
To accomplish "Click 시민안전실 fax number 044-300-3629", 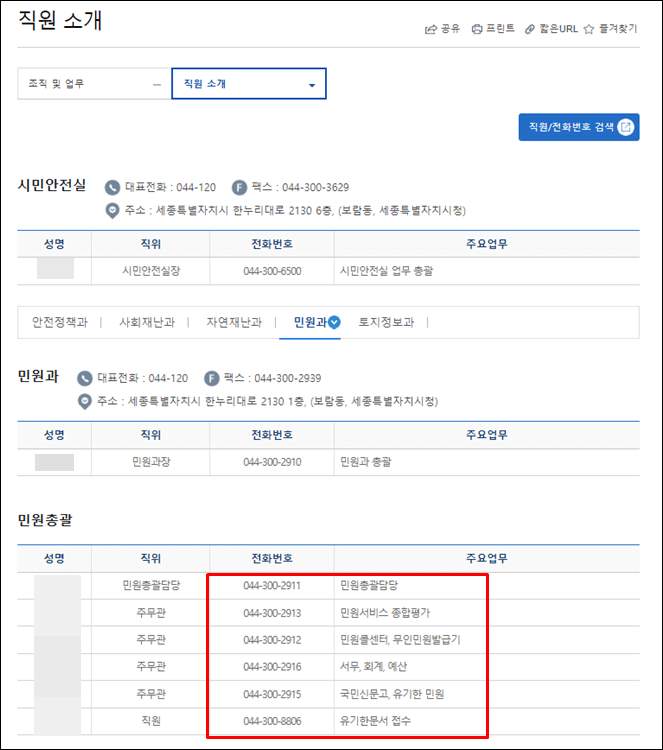I will pyautogui.click(x=316, y=188).
